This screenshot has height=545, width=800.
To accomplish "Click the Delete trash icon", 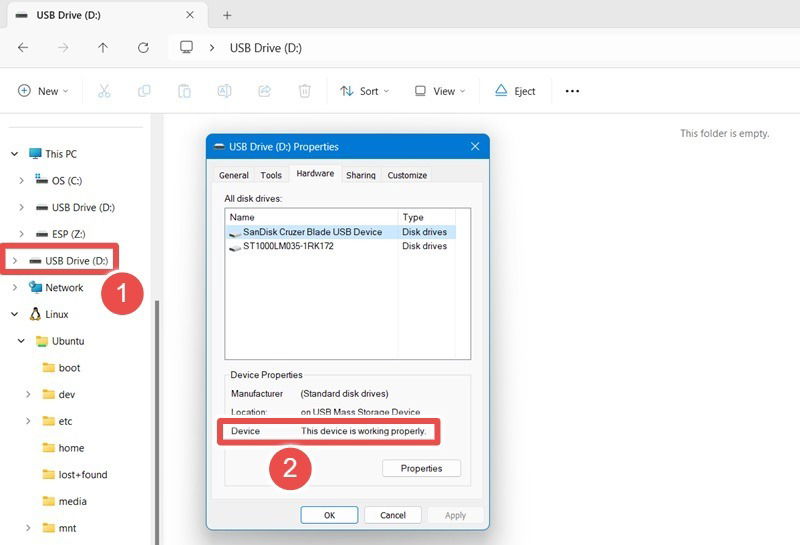I will coord(305,91).
